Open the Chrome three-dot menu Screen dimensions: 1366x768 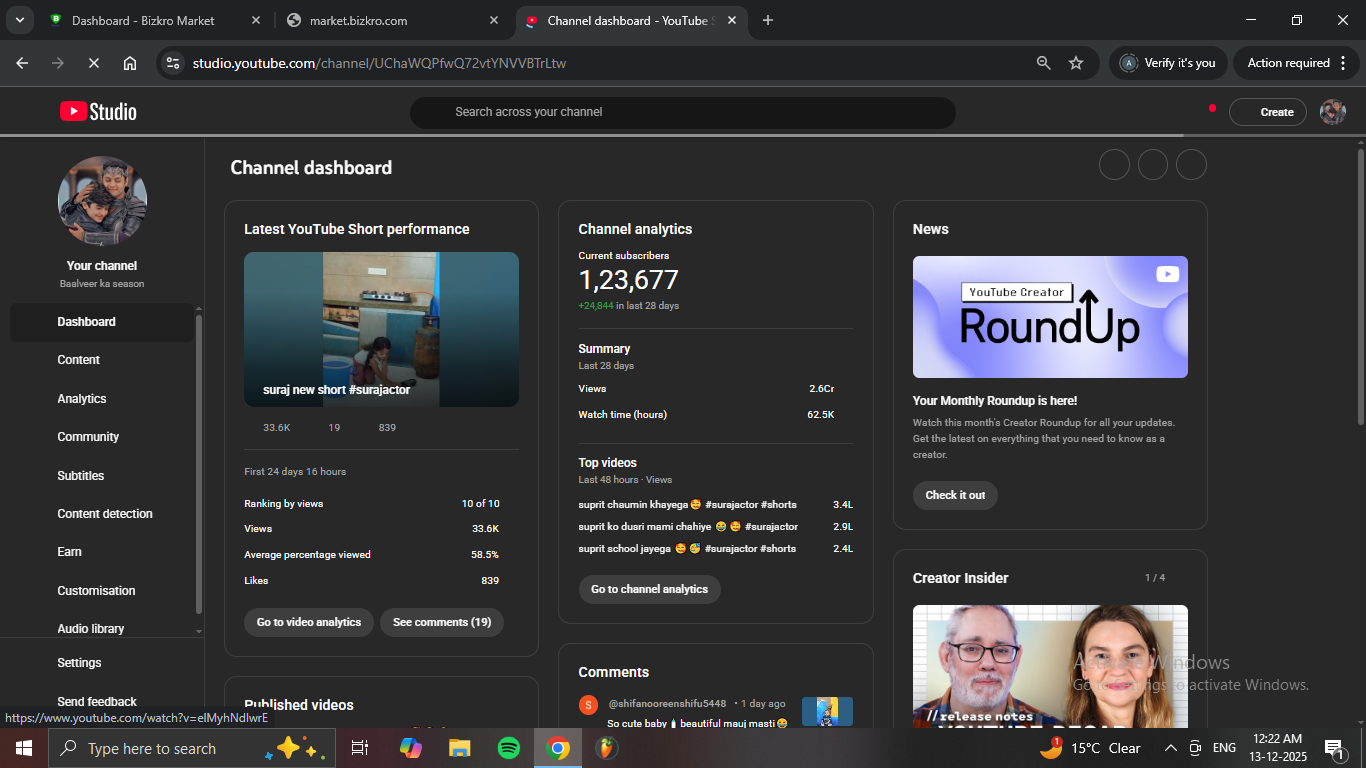[1342, 63]
